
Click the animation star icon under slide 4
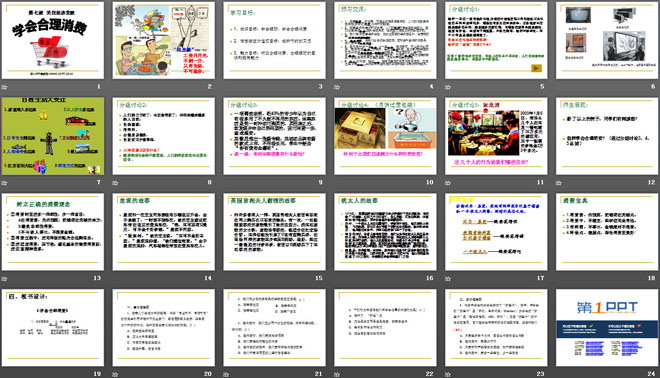pos(337,87)
